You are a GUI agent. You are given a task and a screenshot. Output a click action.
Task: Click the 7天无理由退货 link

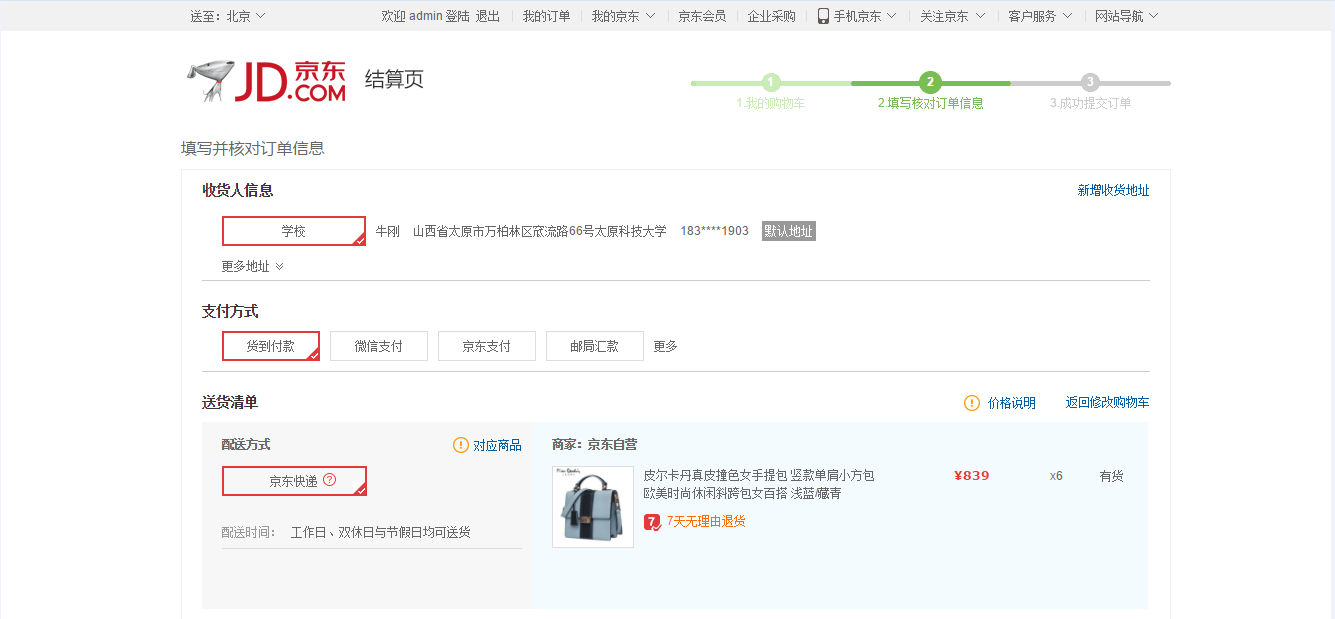pos(706,521)
